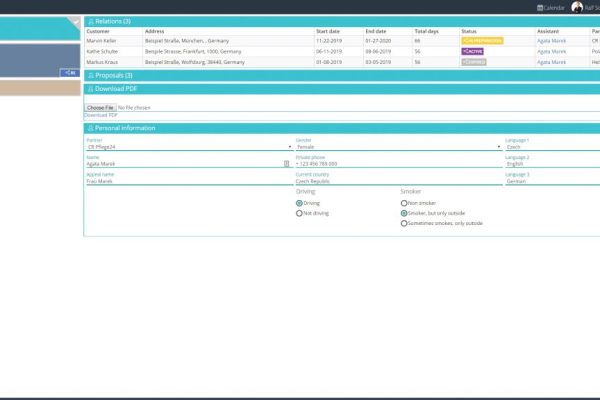The height and width of the screenshot is (400, 600).
Task: Open the Partner dropdown
Action: click(x=189, y=147)
